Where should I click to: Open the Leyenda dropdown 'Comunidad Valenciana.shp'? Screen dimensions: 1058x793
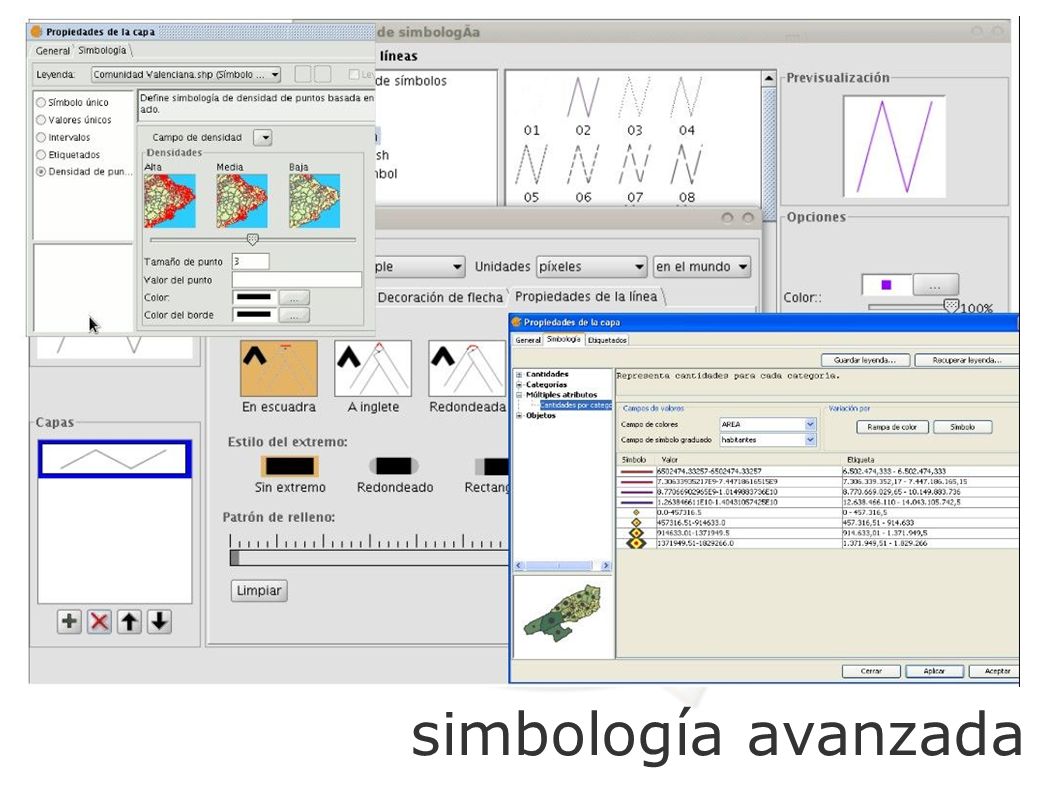coord(186,74)
